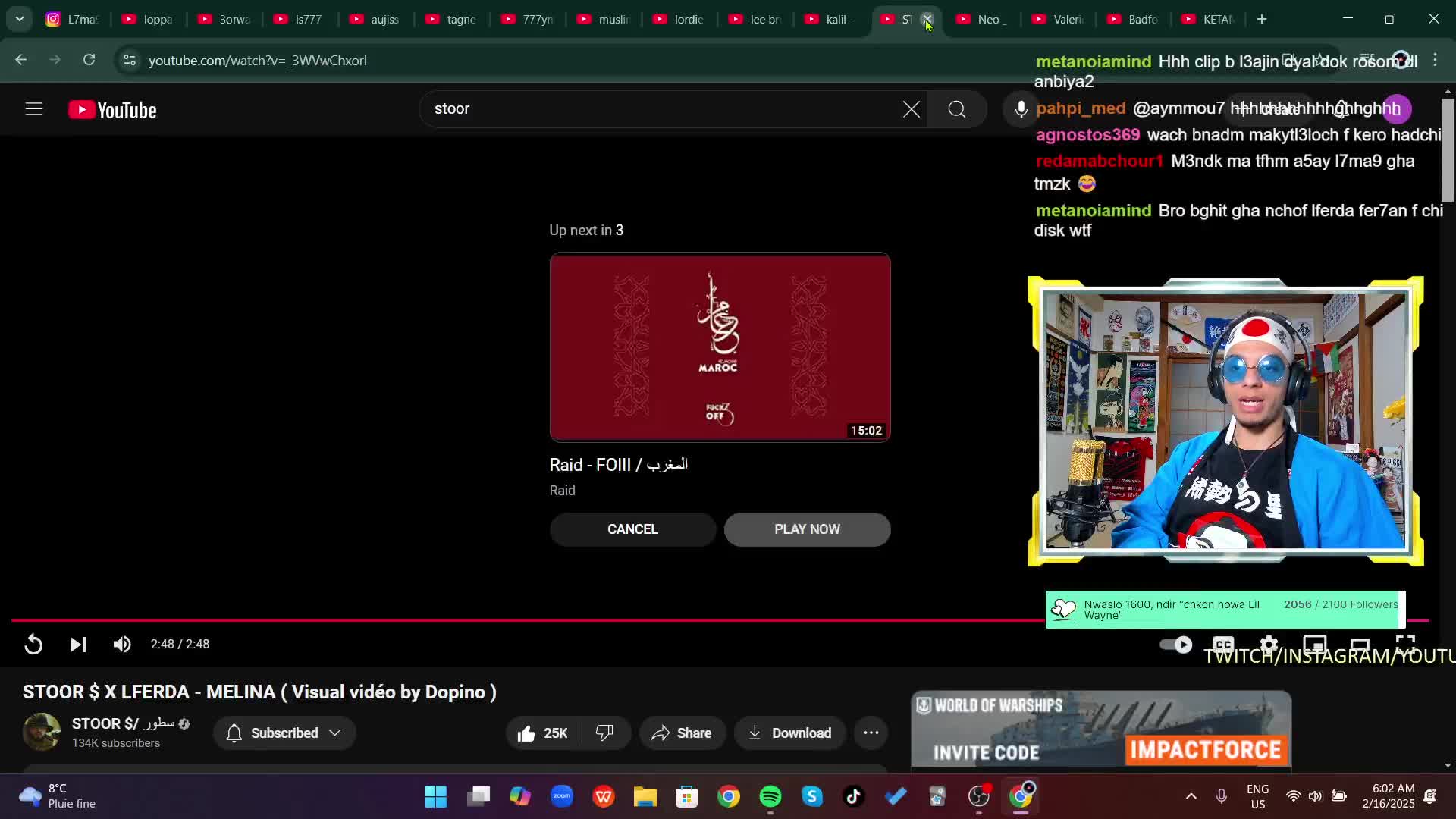This screenshot has height=819, width=1456.
Task: Open the player settings gear
Action: (1269, 645)
